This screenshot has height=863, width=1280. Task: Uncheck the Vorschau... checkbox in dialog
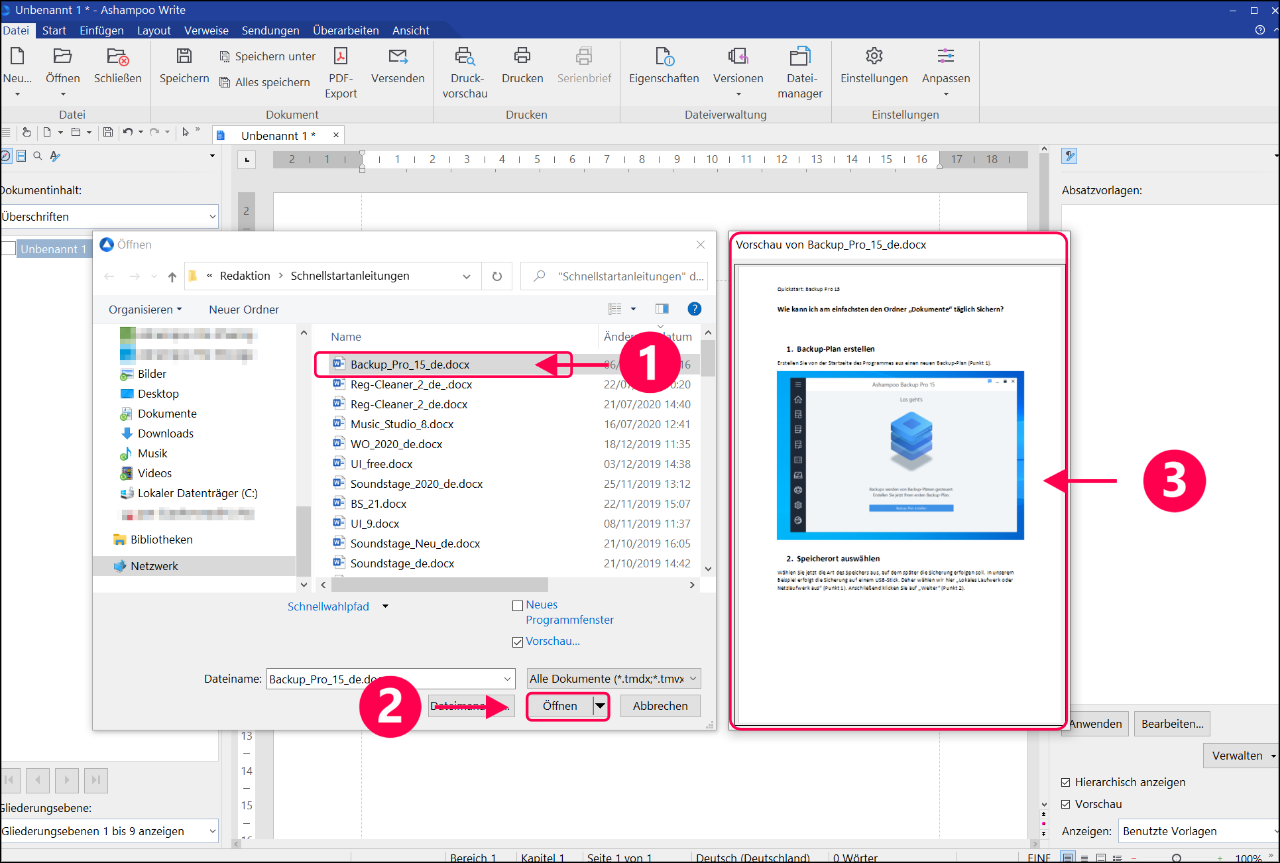(517, 642)
